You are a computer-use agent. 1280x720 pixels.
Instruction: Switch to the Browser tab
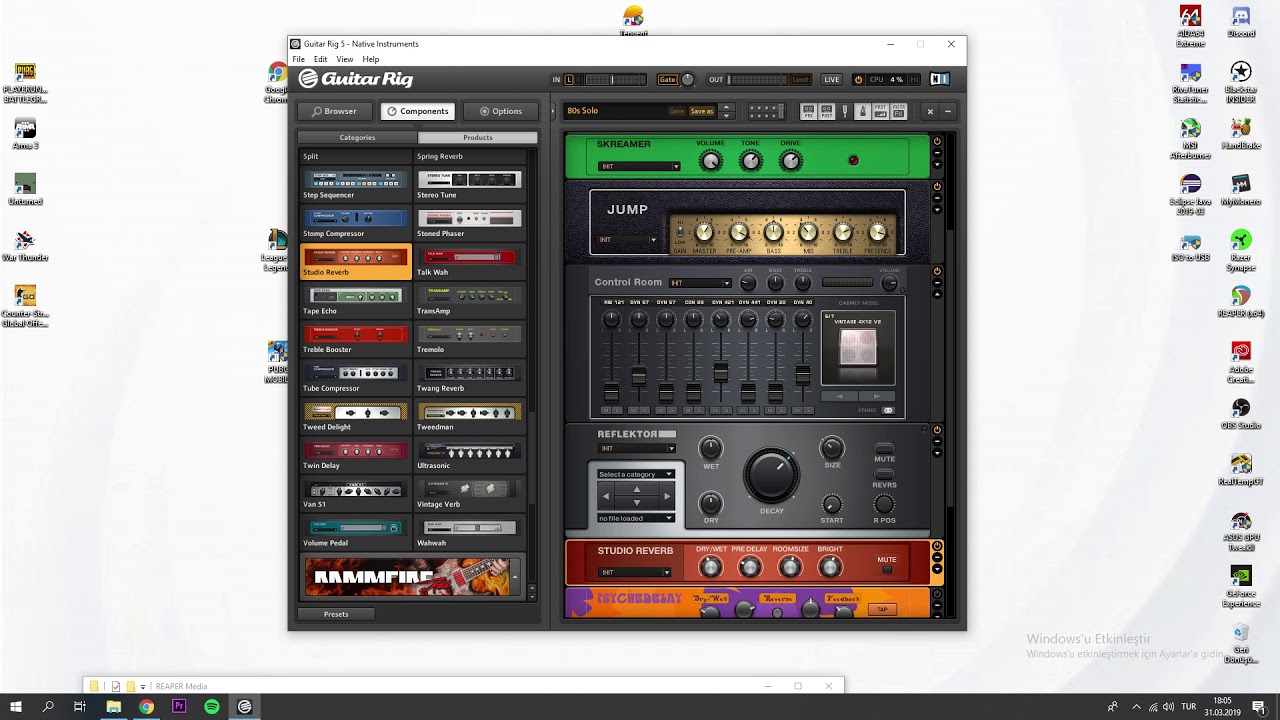pos(334,111)
